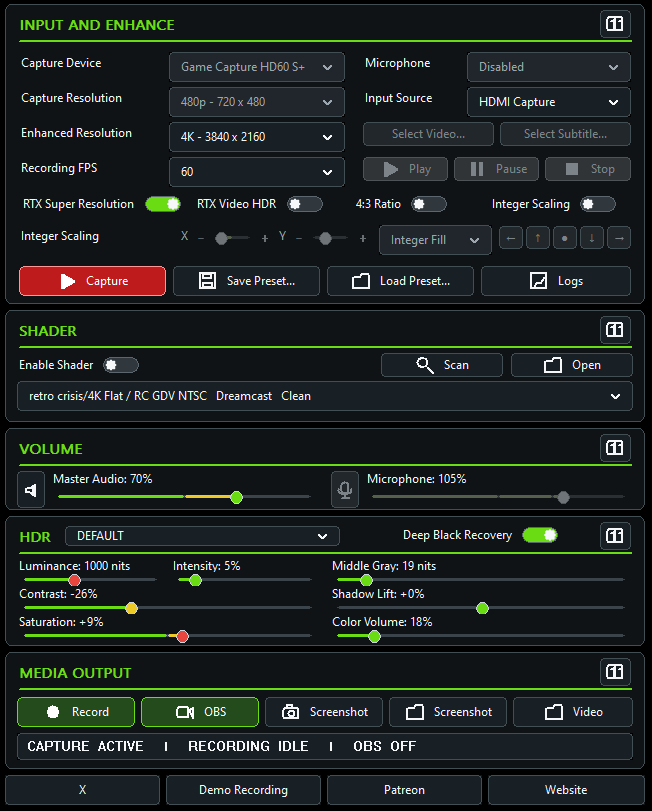The height and width of the screenshot is (811, 652).
Task: Click the Input and Enhance panel layout icon
Action: 615,24
